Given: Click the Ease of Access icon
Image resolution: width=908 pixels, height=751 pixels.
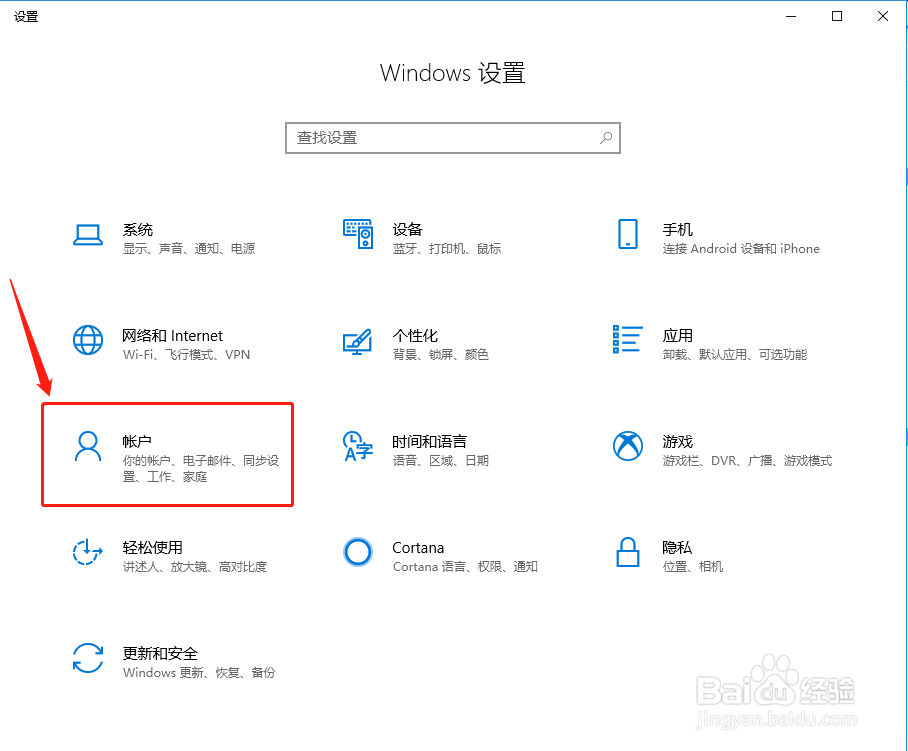Looking at the screenshot, I should tap(88, 552).
